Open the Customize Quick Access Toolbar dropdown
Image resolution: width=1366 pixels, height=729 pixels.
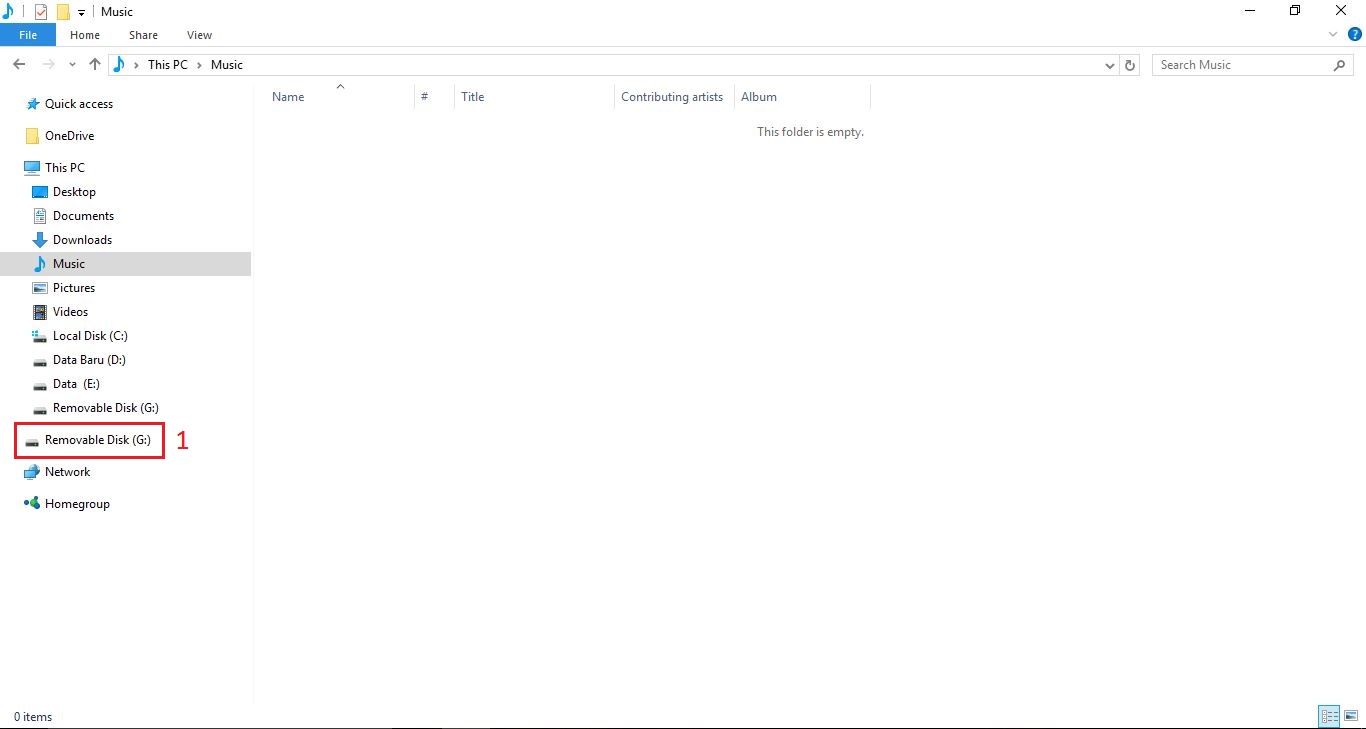[x=81, y=13]
